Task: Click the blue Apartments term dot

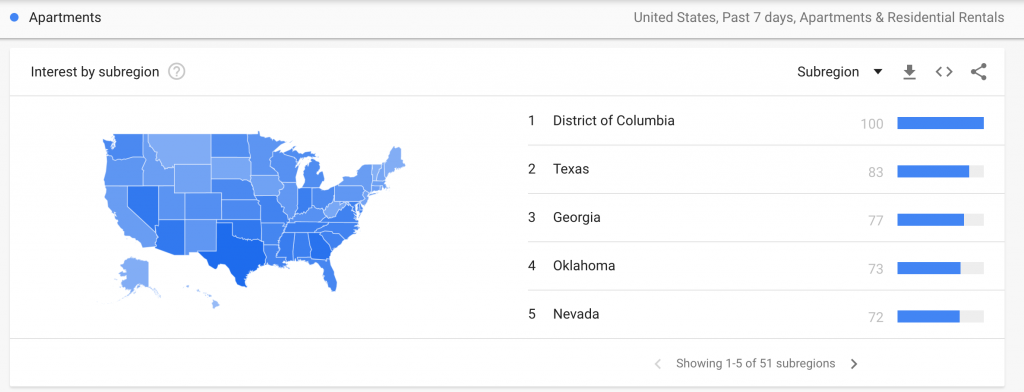Action: 14,18
